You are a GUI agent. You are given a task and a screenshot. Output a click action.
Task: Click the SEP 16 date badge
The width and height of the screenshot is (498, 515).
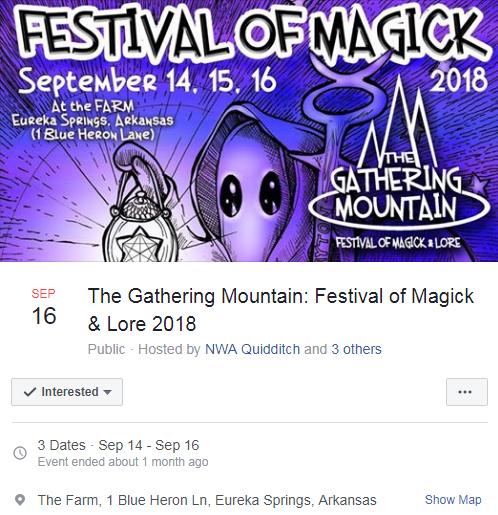click(44, 307)
